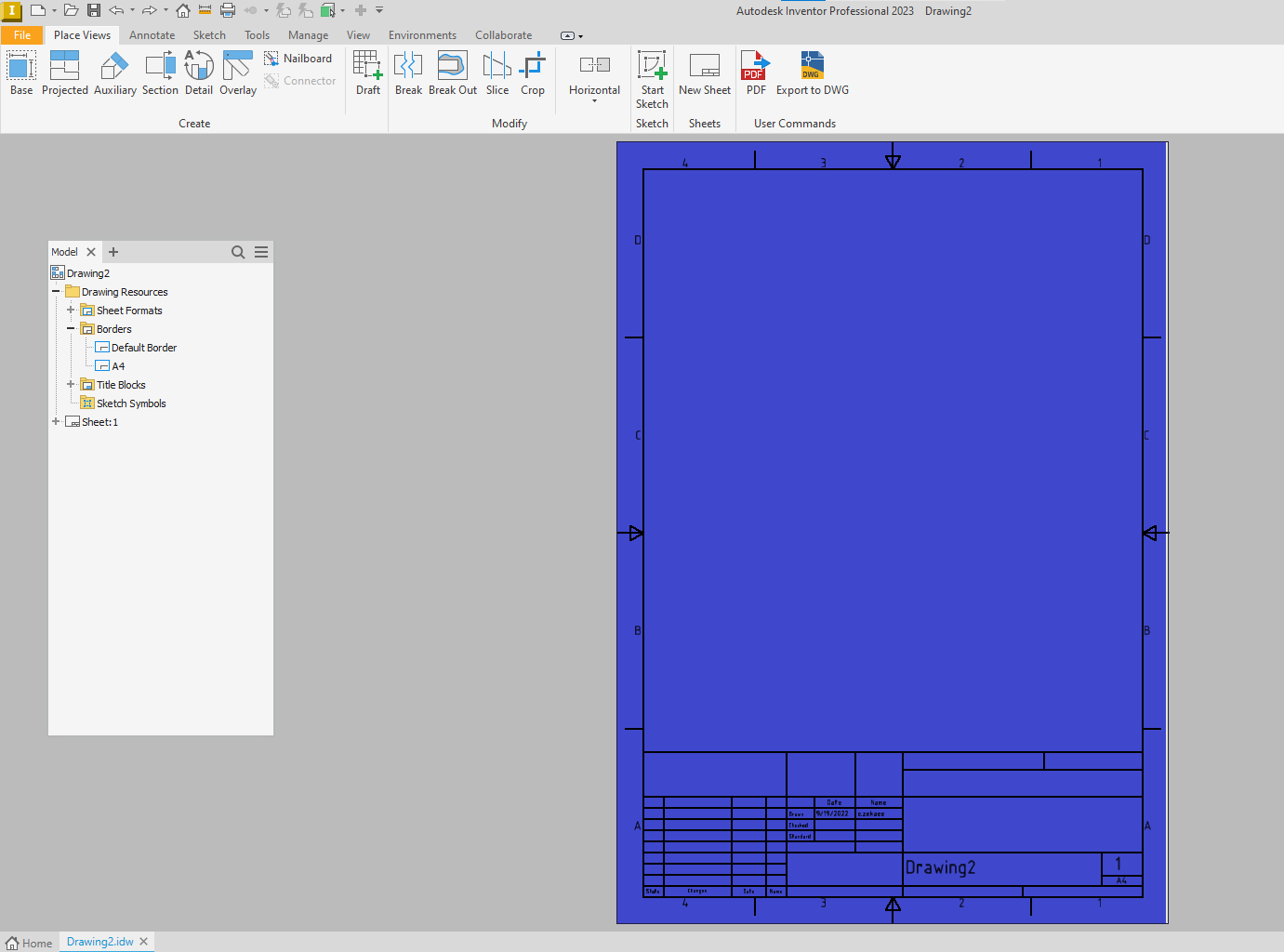Switch to the Sketch tab

[209, 35]
